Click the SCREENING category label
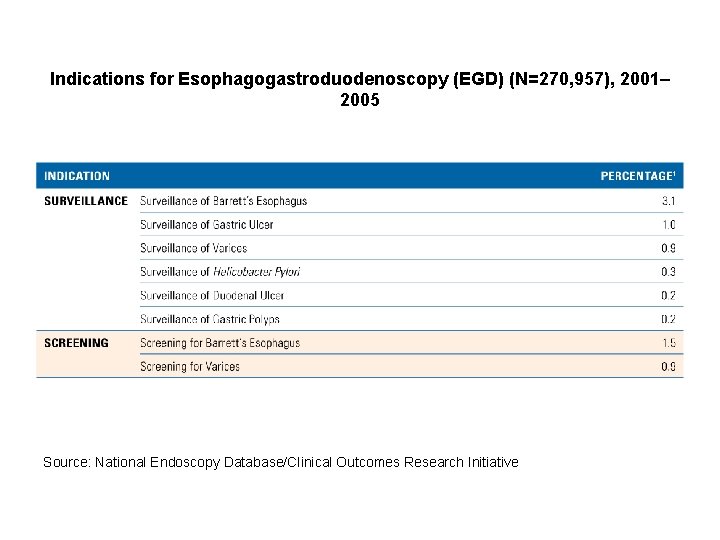Image resolution: width=720 pixels, height=540 pixels. tap(76, 343)
